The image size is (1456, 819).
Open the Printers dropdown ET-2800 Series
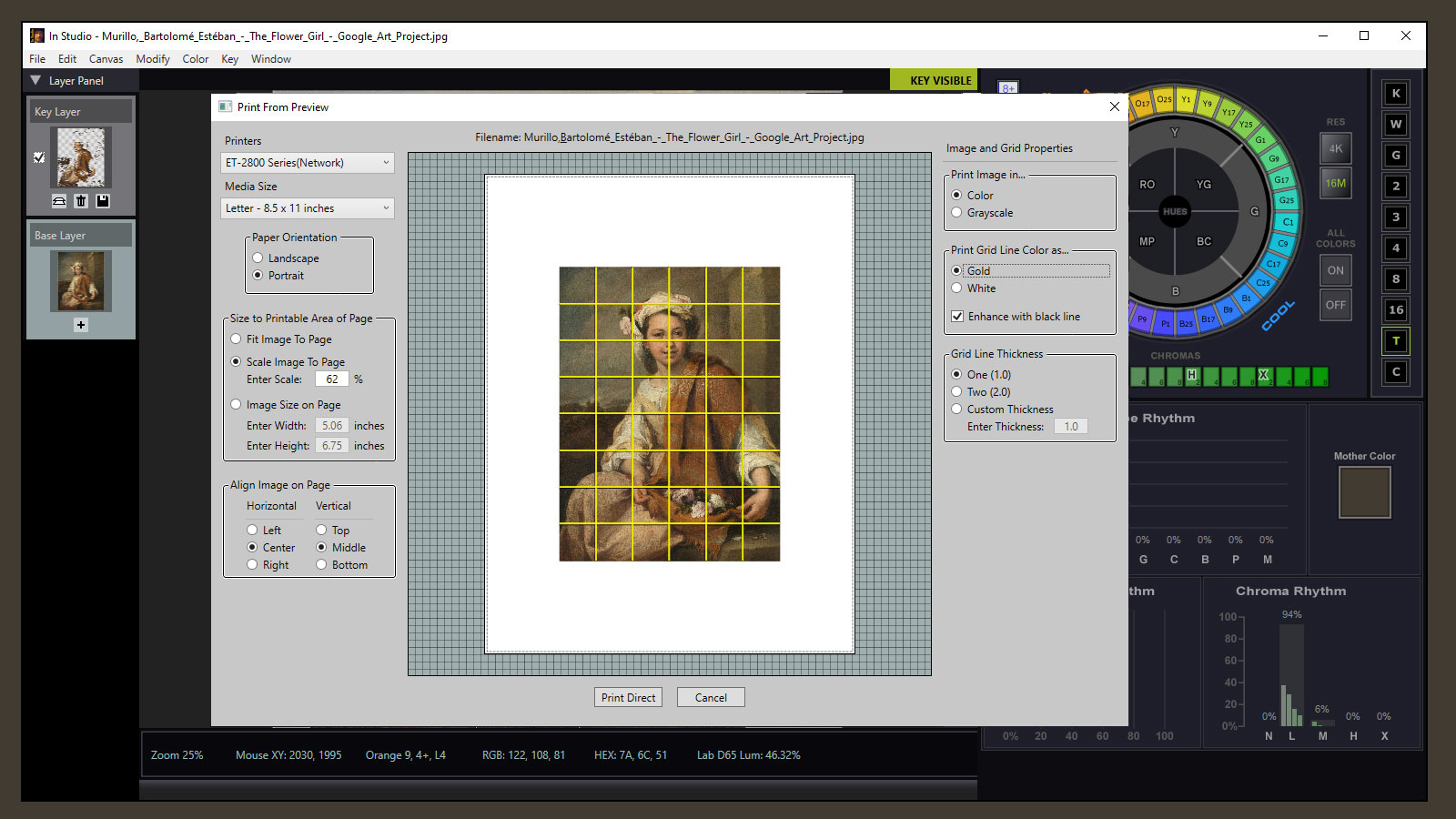308,163
